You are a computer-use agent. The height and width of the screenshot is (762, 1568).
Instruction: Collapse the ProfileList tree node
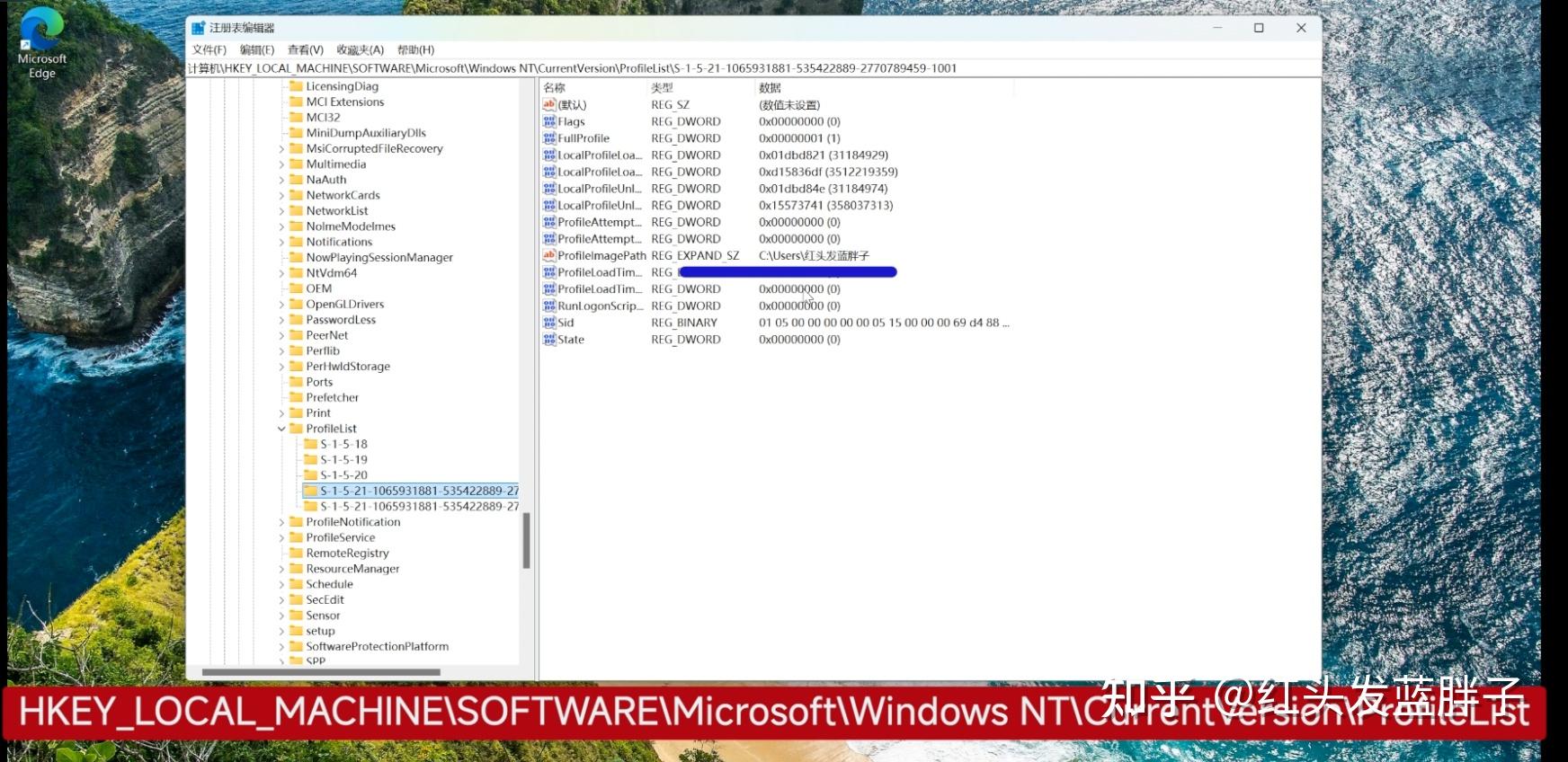click(281, 429)
